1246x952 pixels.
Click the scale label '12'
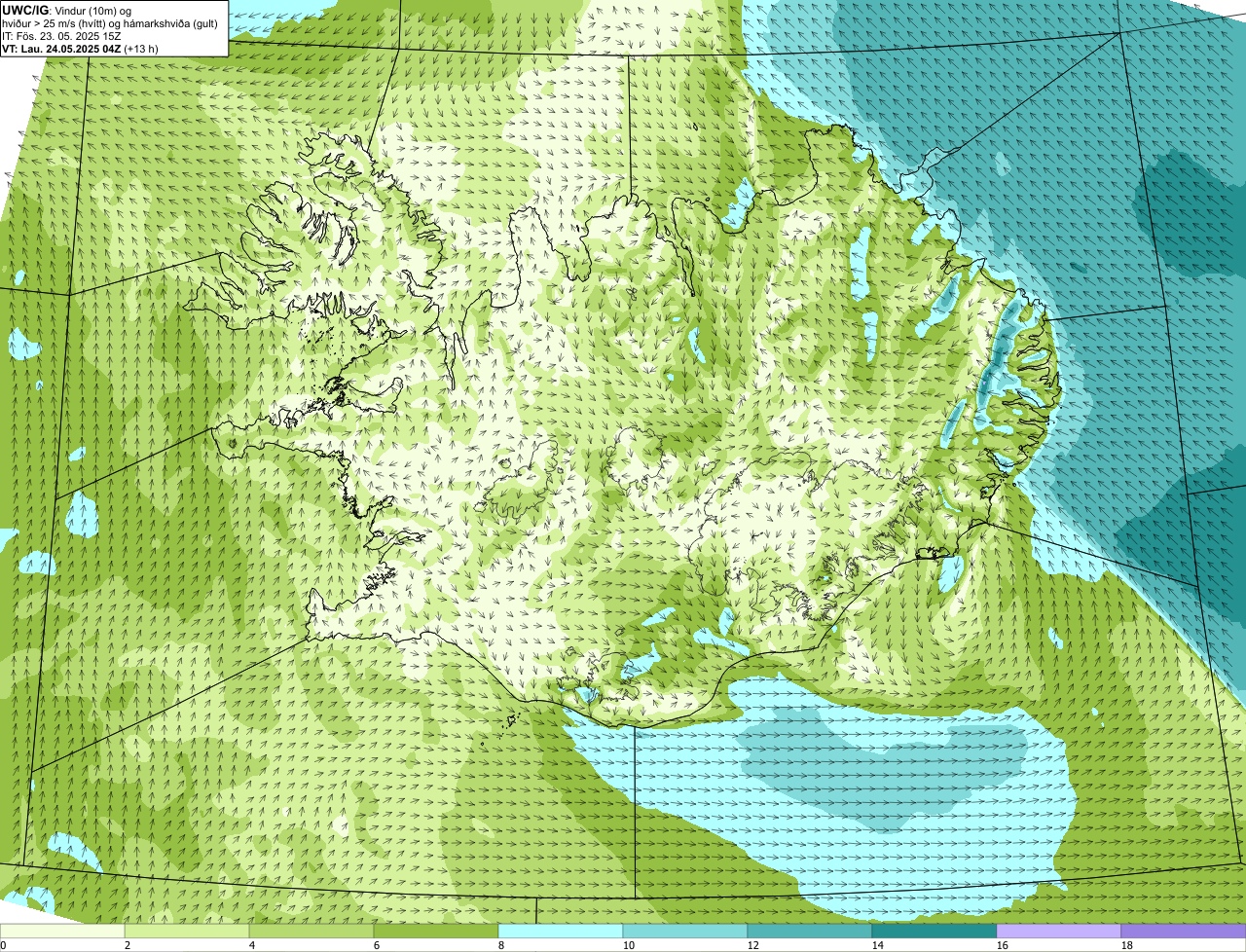(753, 945)
